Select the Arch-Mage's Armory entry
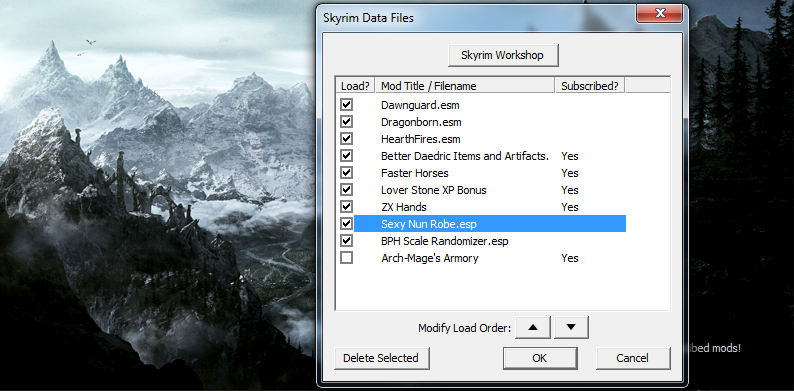Screen dimensions: 794x391 point(429,258)
